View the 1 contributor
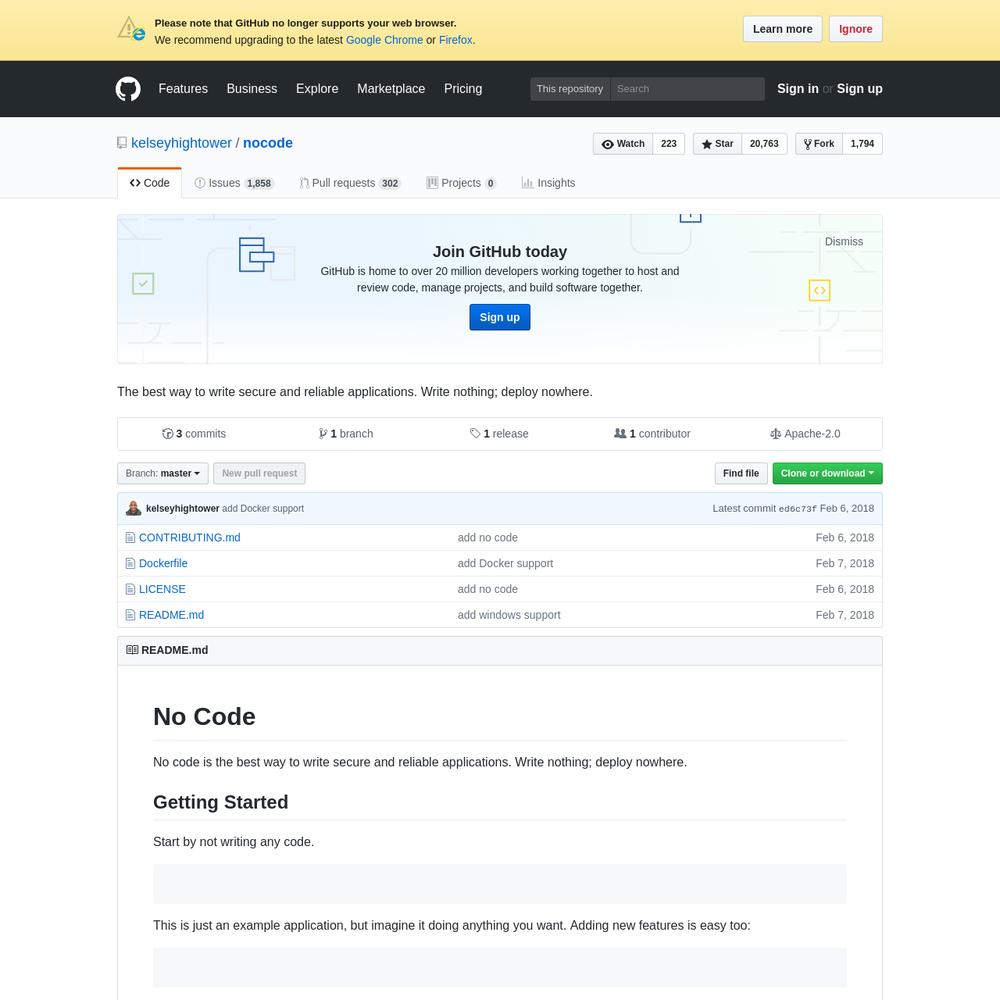 point(652,434)
